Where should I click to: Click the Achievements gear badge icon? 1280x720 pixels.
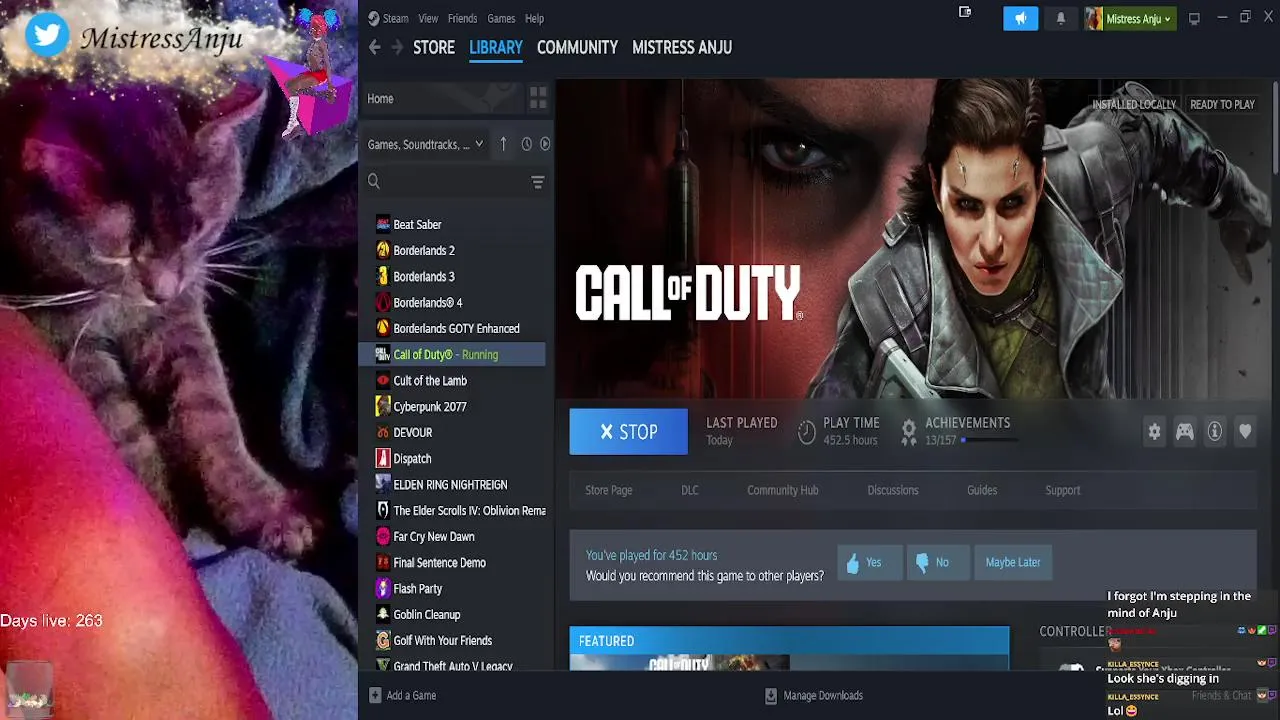(908, 432)
